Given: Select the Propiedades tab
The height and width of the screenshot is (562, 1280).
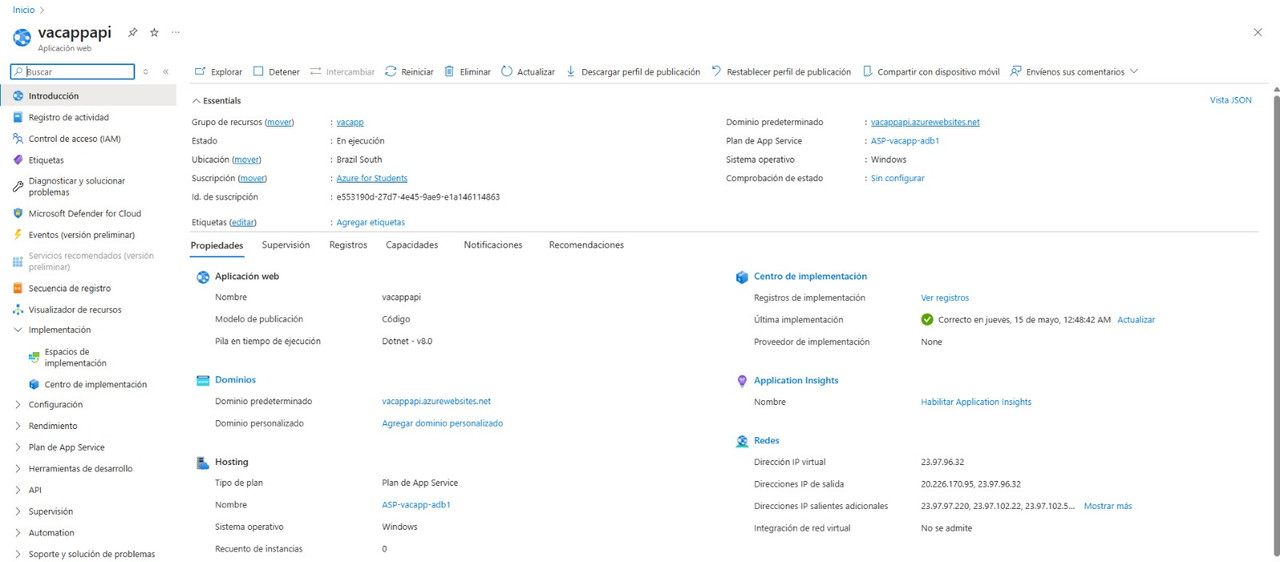Looking at the screenshot, I should click(217, 245).
